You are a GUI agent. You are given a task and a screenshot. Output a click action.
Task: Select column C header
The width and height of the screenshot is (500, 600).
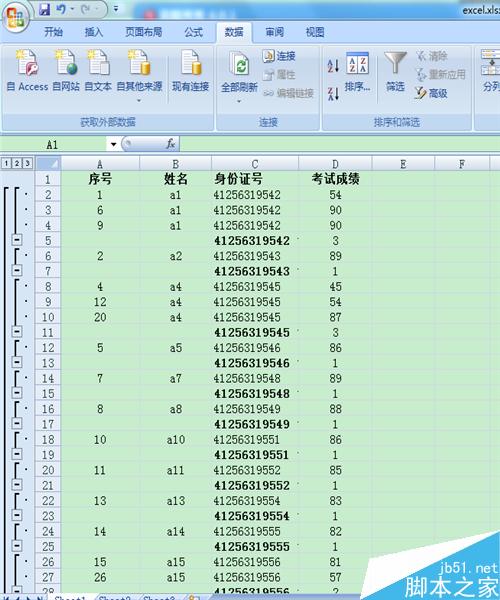click(255, 164)
